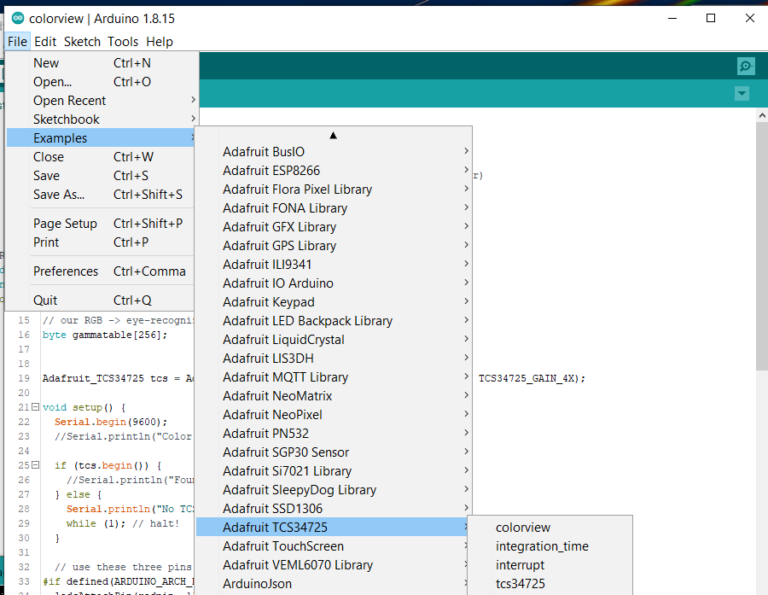Expand Adafruit GFX Library examples
This screenshot has width=768, height=595.
(x=334, y=227)
